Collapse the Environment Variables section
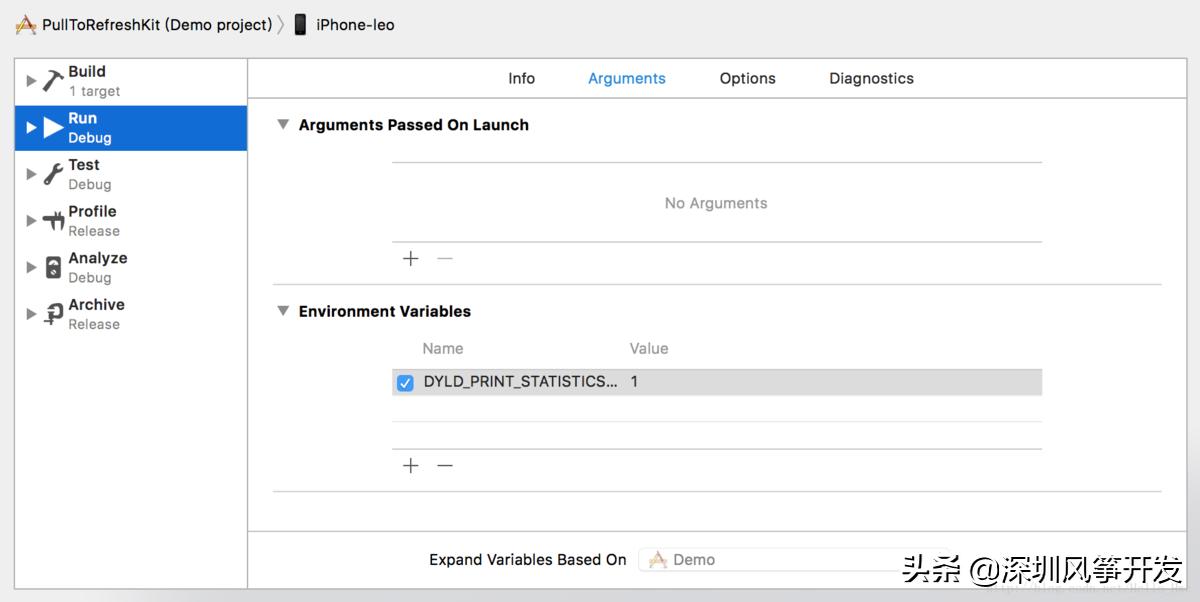 click(283, 311)
